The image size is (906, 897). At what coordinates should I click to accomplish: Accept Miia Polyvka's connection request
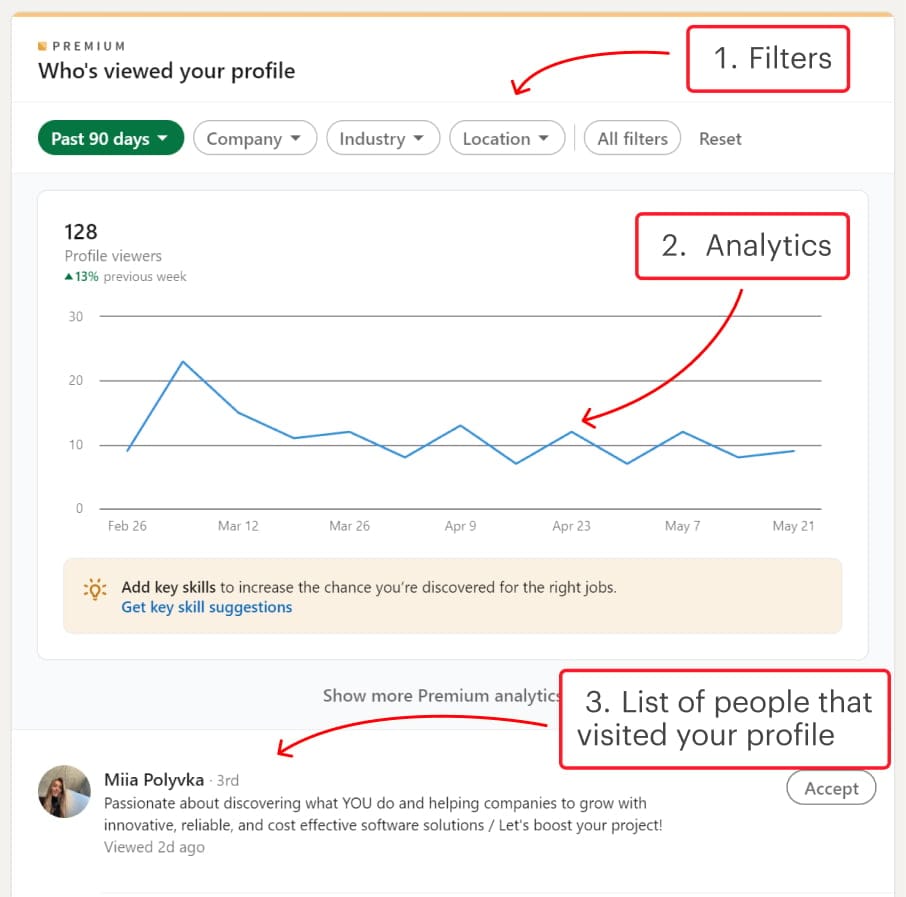[x=831, y=788]
